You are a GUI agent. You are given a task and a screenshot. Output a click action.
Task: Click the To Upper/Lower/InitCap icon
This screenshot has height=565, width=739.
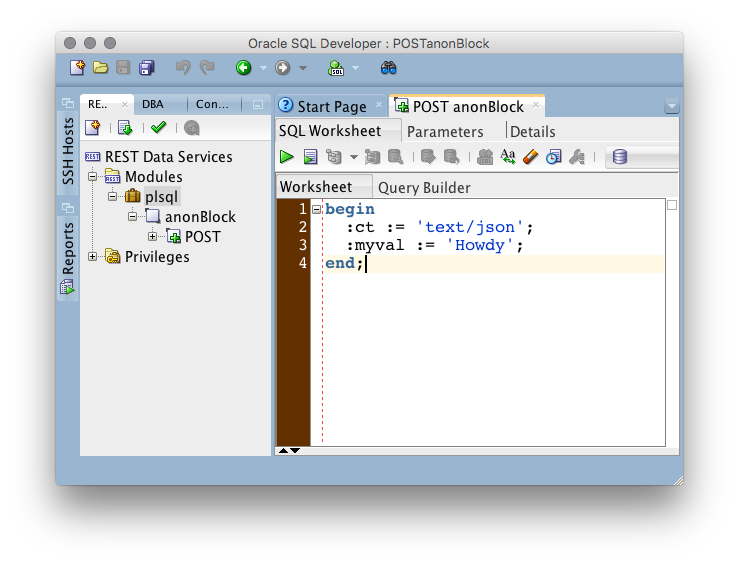click(508, 156)
